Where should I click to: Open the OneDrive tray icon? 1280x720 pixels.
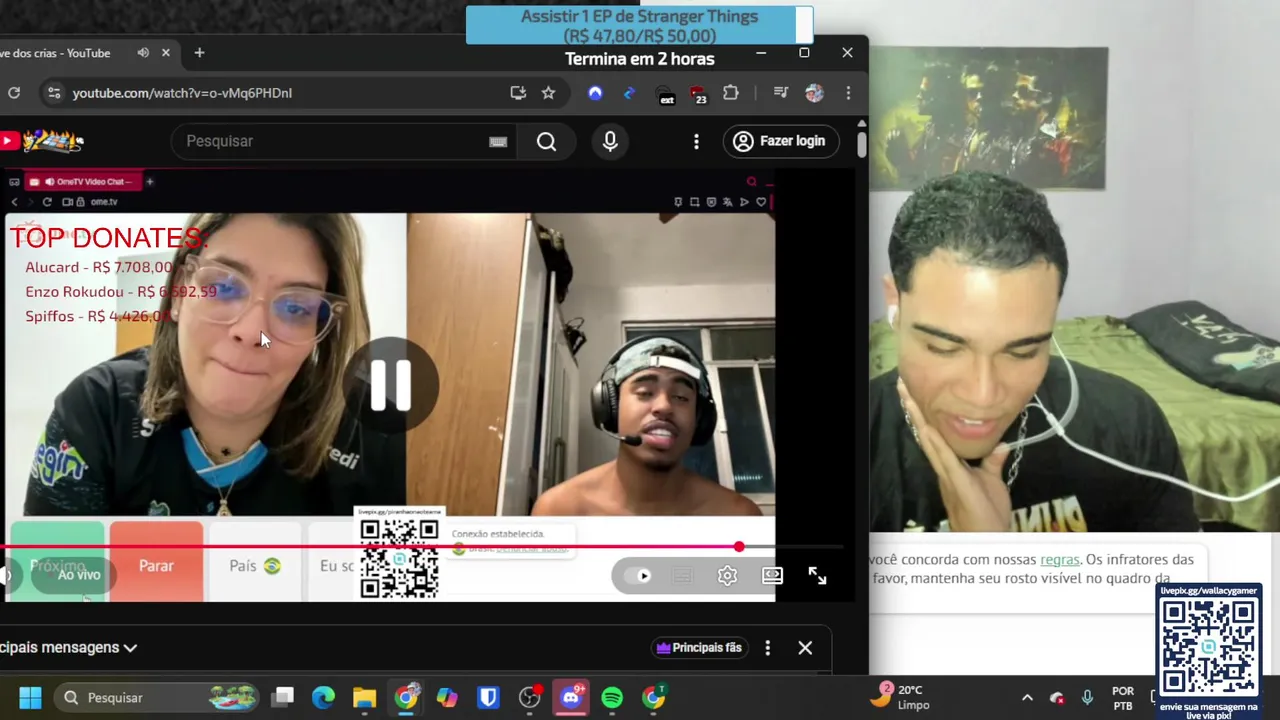pyautogui.click(x=1057, y=698)
